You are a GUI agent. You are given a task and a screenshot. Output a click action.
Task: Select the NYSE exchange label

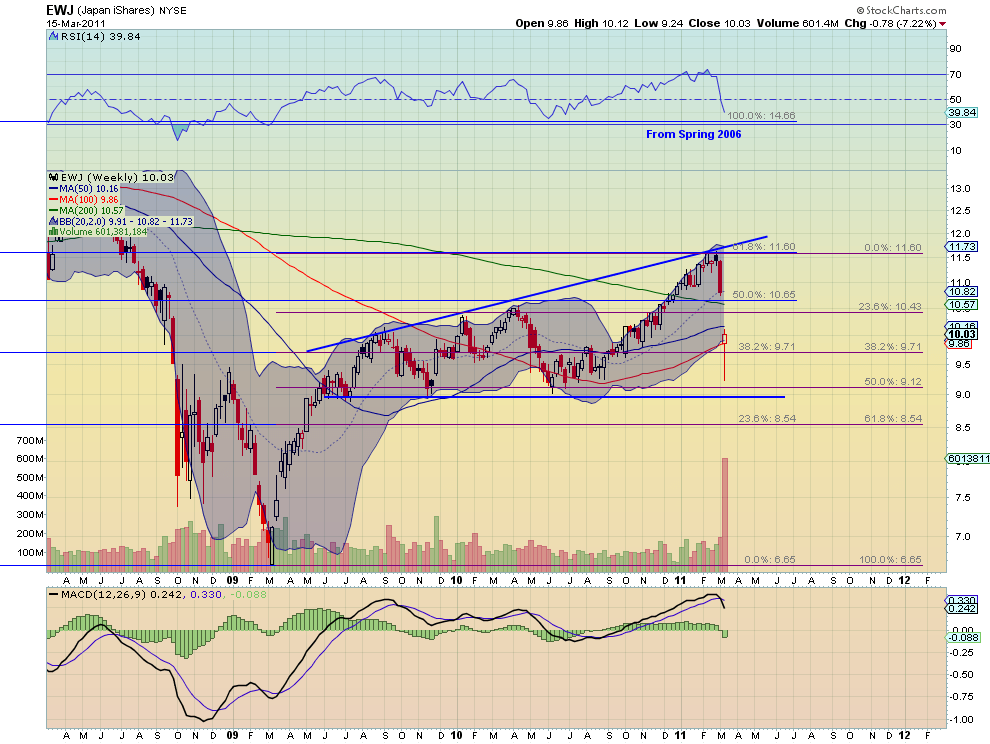click(172, 10)
